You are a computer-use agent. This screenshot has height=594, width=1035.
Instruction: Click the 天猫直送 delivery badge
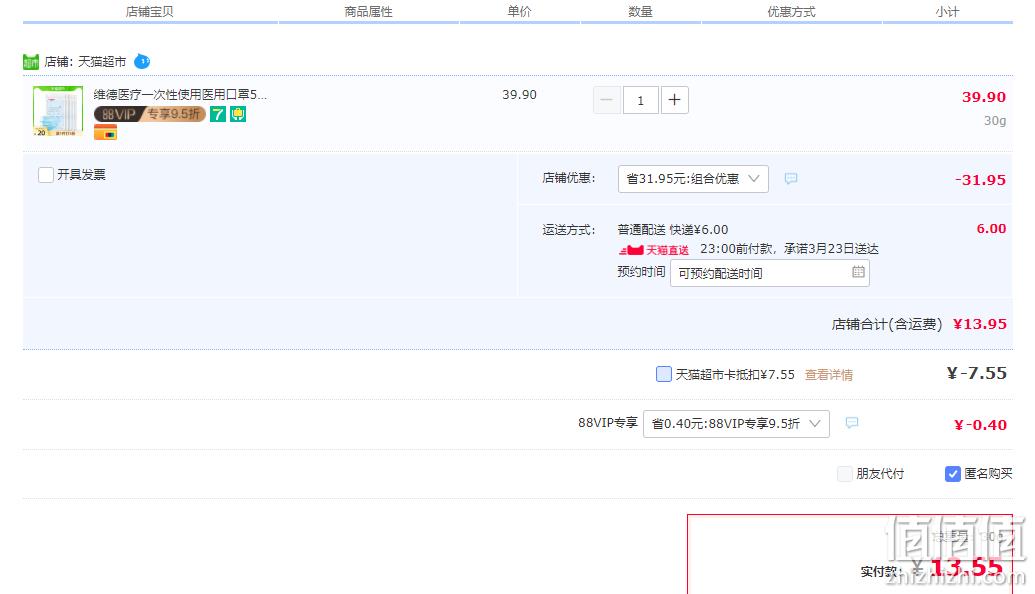coord(653,250)
